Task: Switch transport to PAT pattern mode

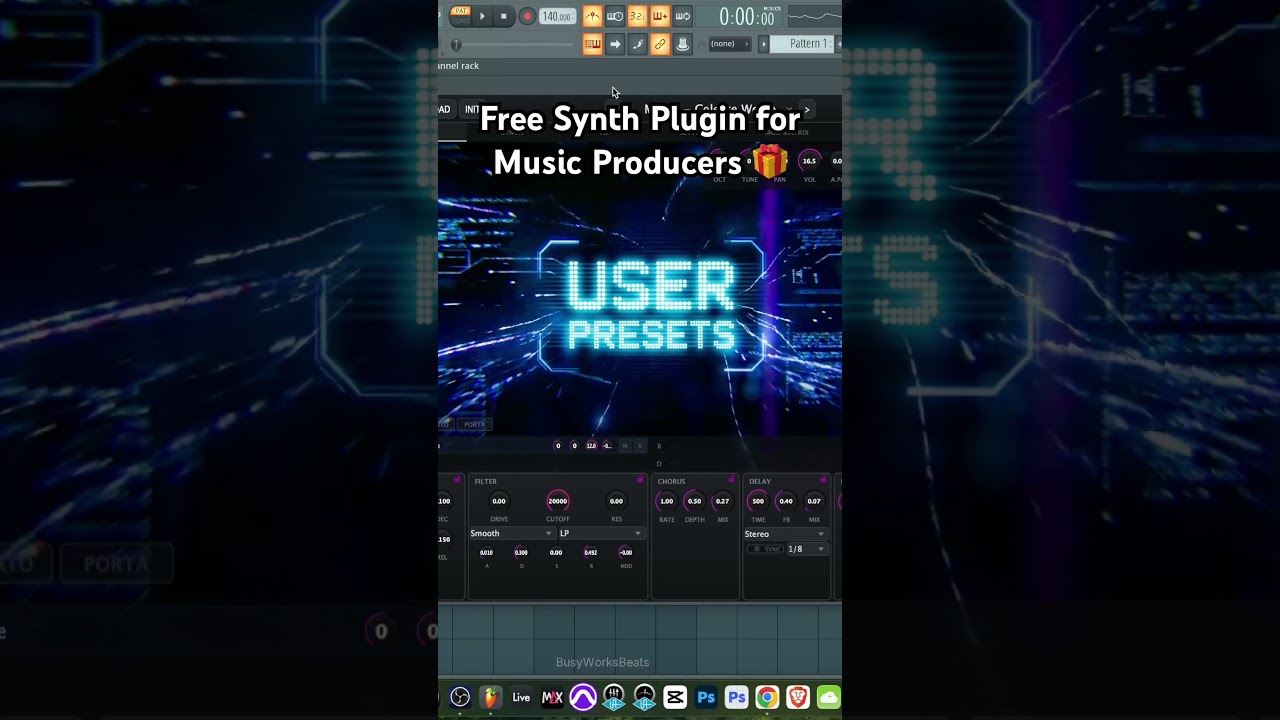Action: 460,11
